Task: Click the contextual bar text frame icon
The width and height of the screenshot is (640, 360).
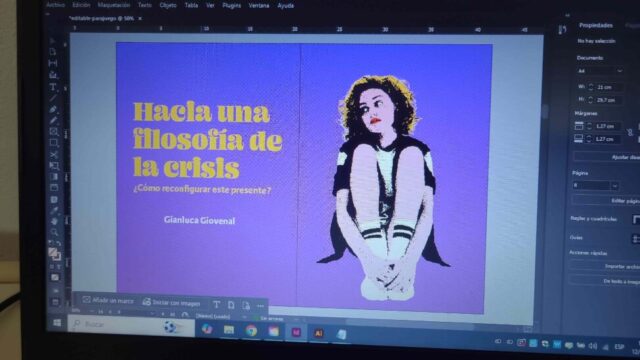Action: click(x=216, y=304)
